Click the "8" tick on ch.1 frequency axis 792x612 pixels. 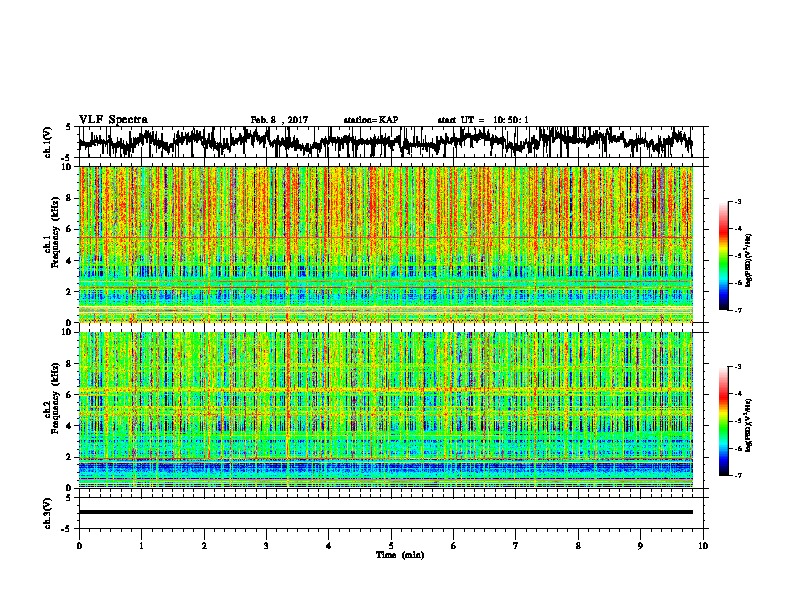tap(70, 198)
